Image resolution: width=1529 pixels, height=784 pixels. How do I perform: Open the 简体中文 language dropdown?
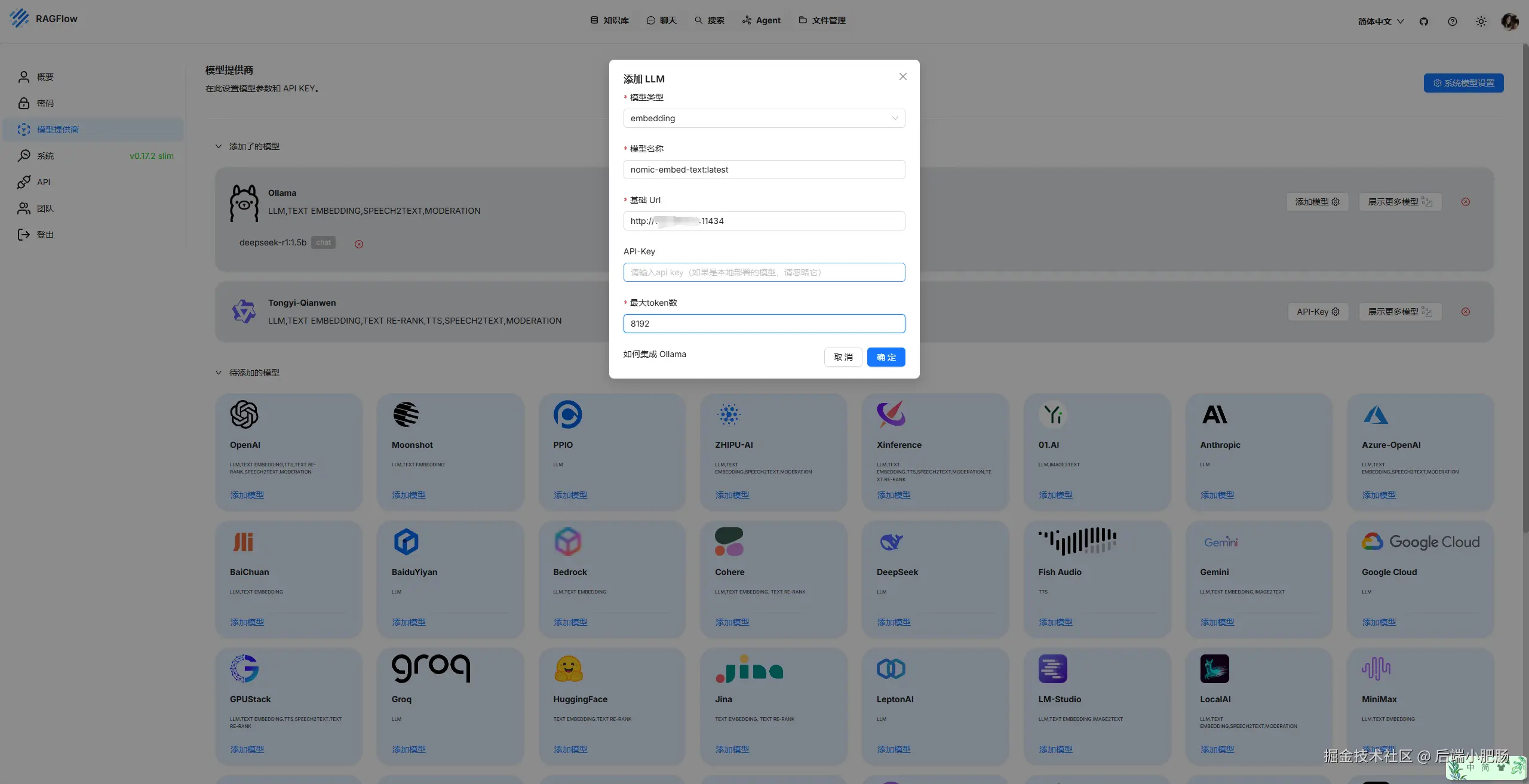coord(1381,21)
